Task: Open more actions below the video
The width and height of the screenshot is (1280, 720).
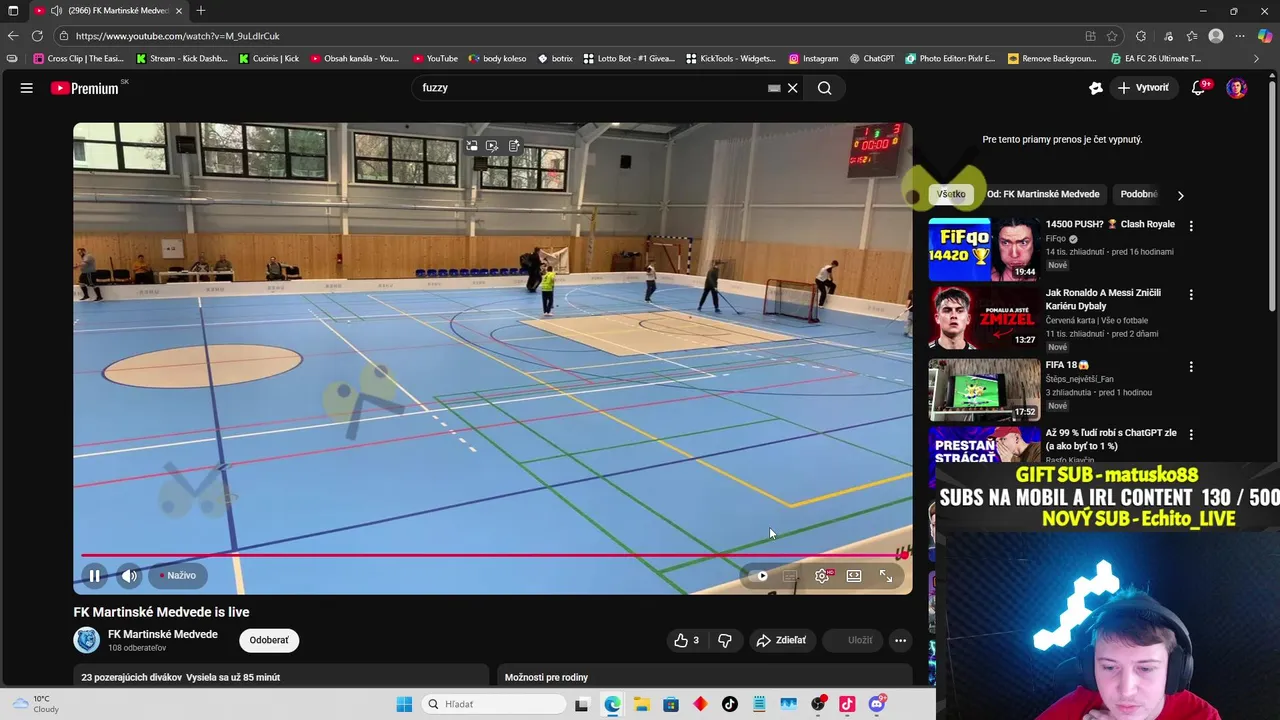Action: point(900,640)
